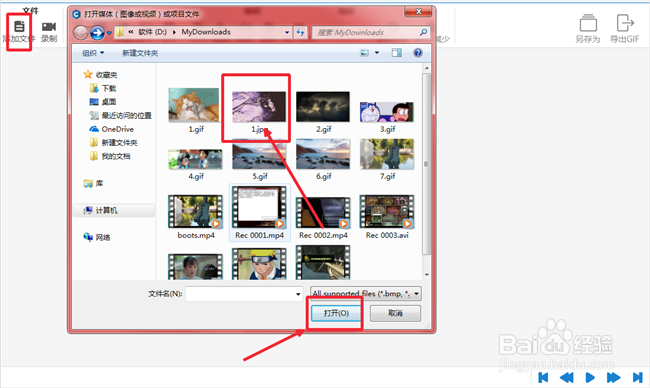Open the supported files type filter
Screen dimensions: 650x388
[x=366, y=293]
